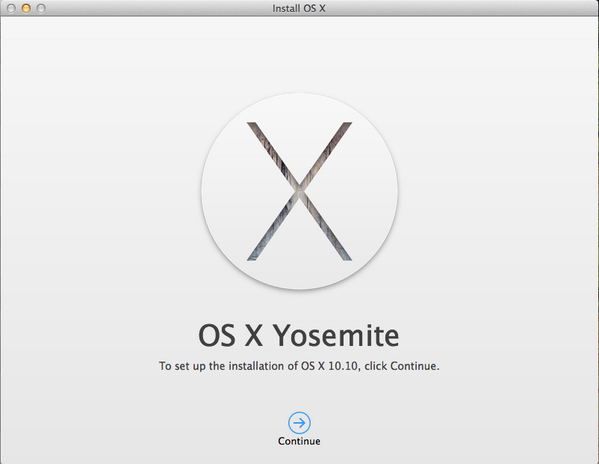Screen dimensions: 599x464
Task: Click the OS X Yosemite logo
Action: coord(300,191)
